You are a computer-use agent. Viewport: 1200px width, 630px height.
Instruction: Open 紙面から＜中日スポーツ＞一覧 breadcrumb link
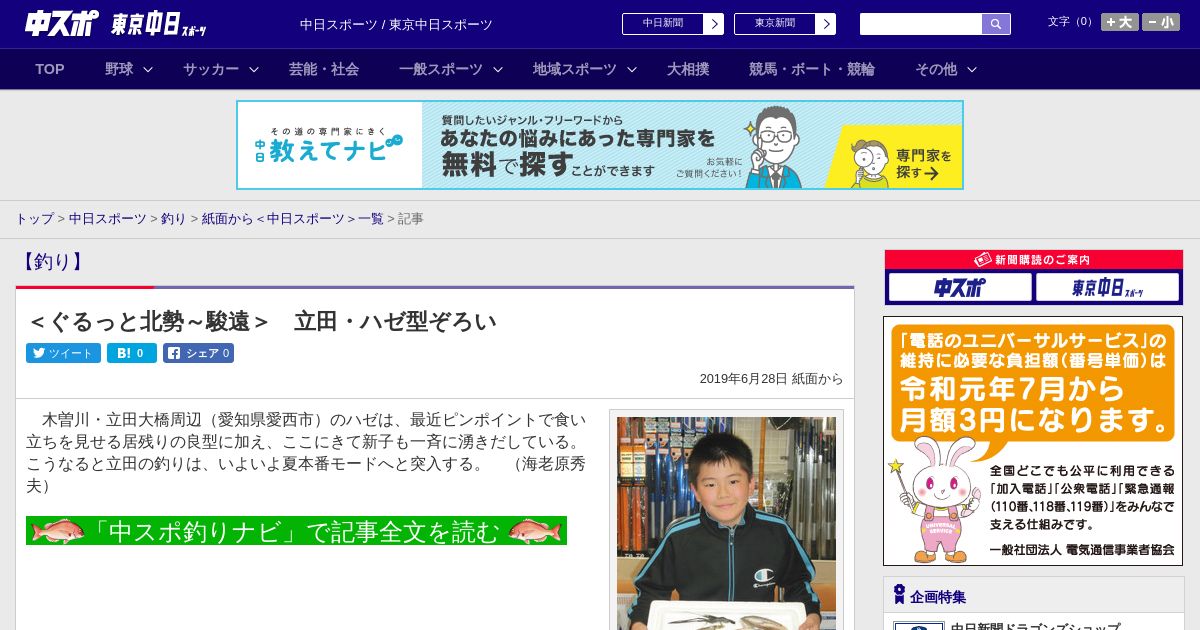pos(293,218)
